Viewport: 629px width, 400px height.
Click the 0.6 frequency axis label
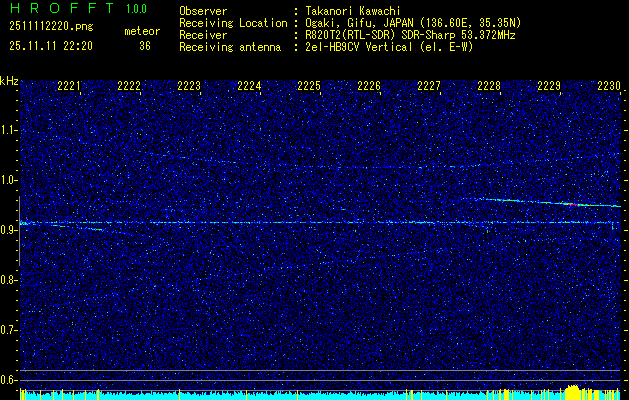click(9, 380)
